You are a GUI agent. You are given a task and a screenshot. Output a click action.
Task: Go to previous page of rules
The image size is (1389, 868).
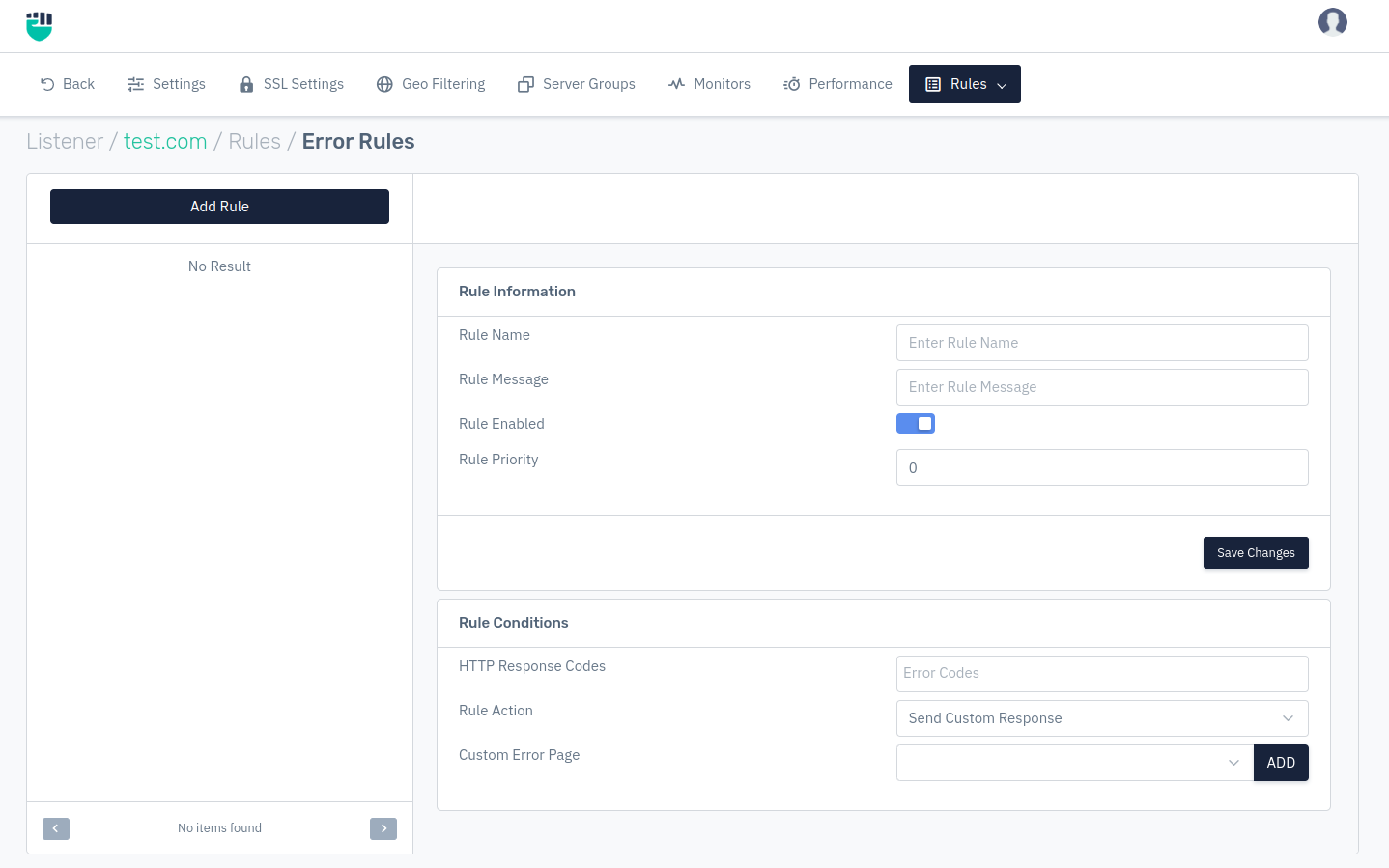56,828
